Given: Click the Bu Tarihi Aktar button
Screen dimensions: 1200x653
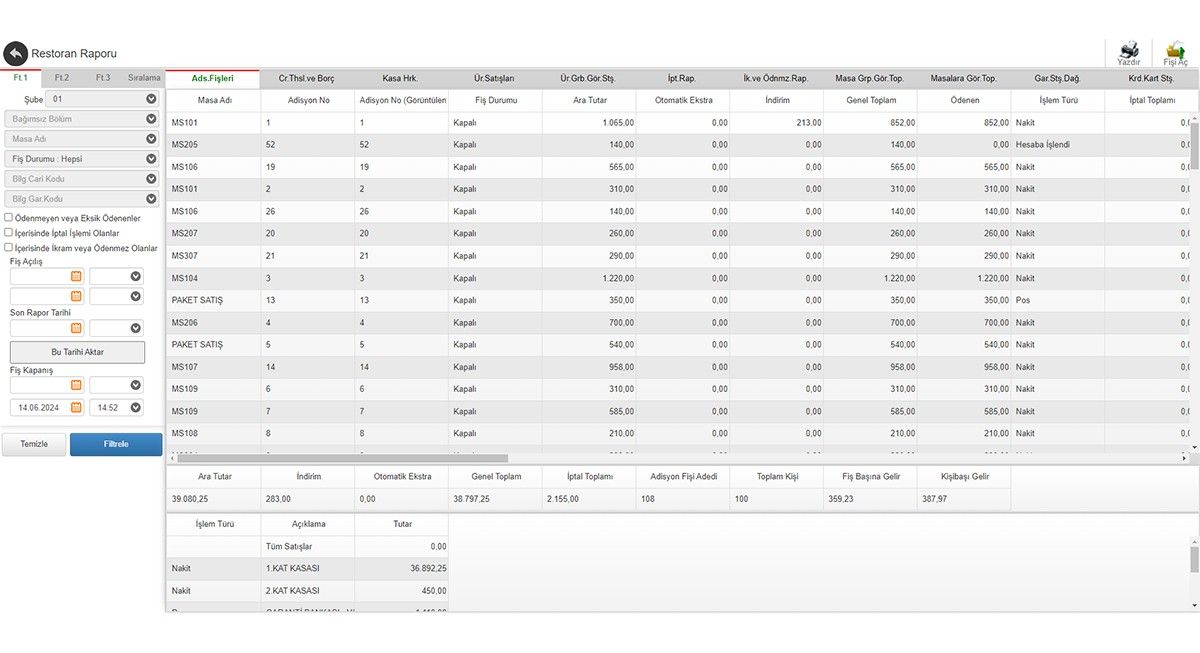Looking at the screenshot, I should 77,352.
